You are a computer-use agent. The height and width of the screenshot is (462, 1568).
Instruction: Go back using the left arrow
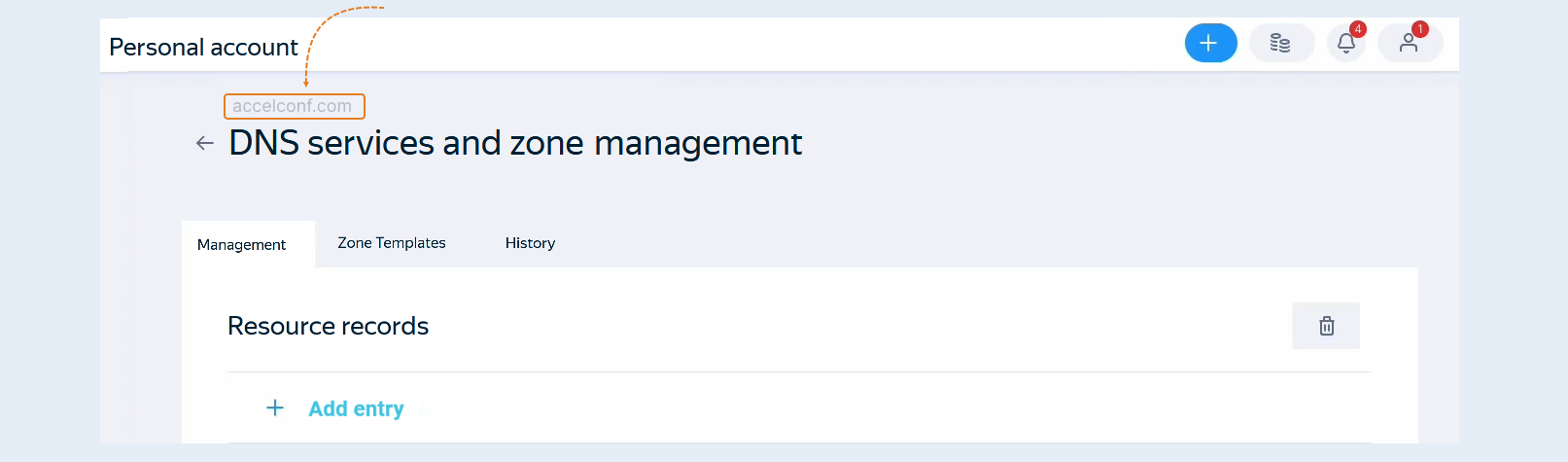204,143
